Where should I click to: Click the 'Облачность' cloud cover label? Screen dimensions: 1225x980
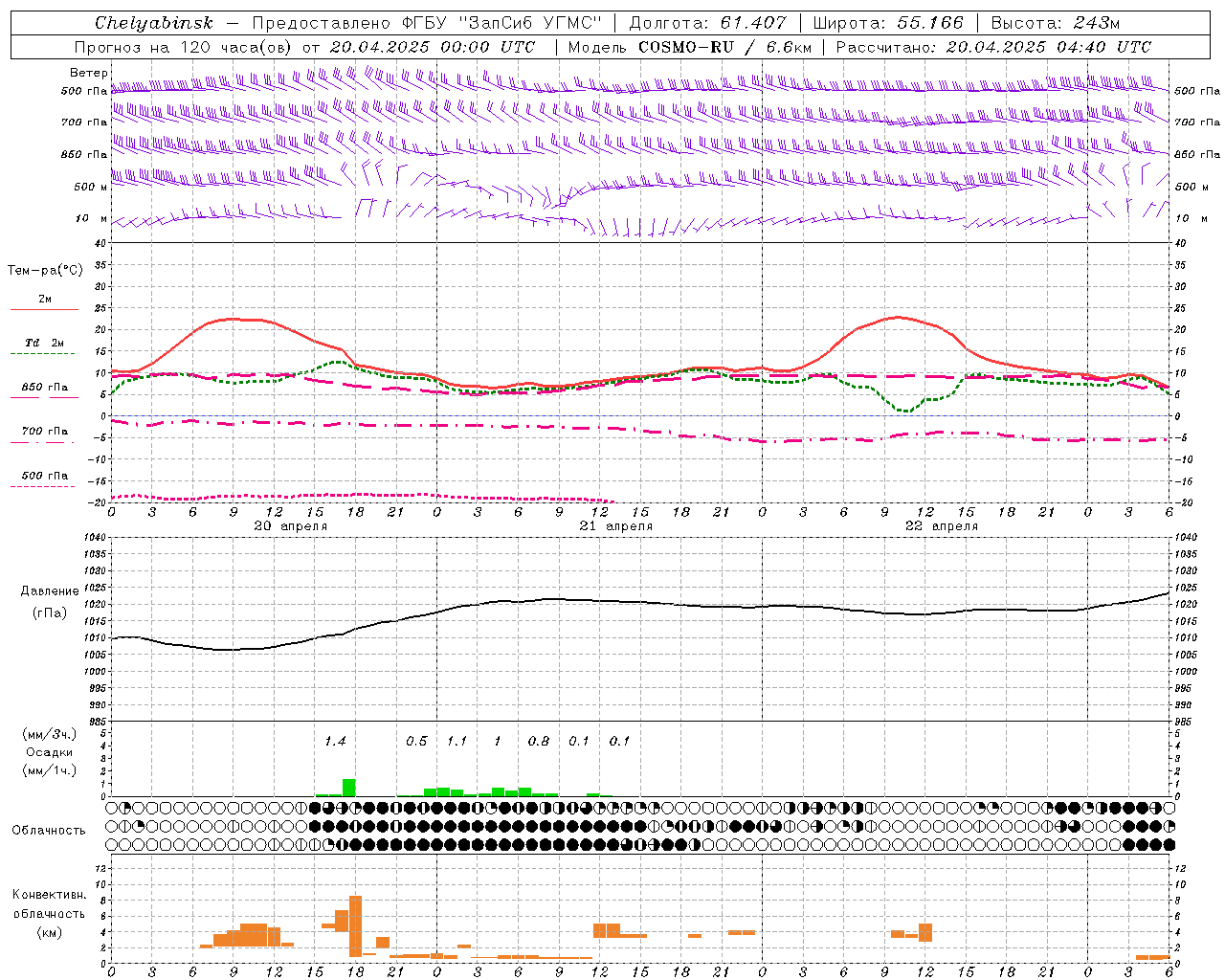tap(49, 831)
